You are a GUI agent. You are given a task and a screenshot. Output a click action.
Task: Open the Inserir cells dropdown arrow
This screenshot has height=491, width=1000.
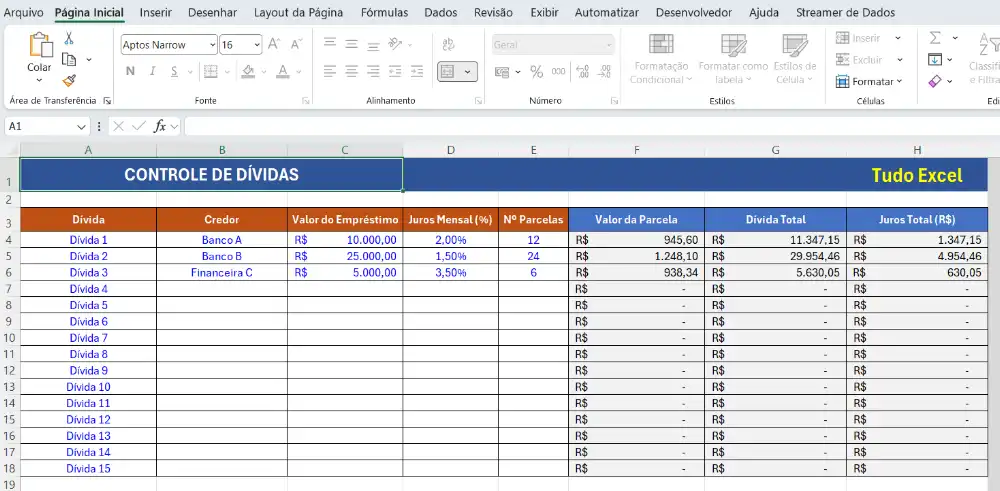coord(898,38)
